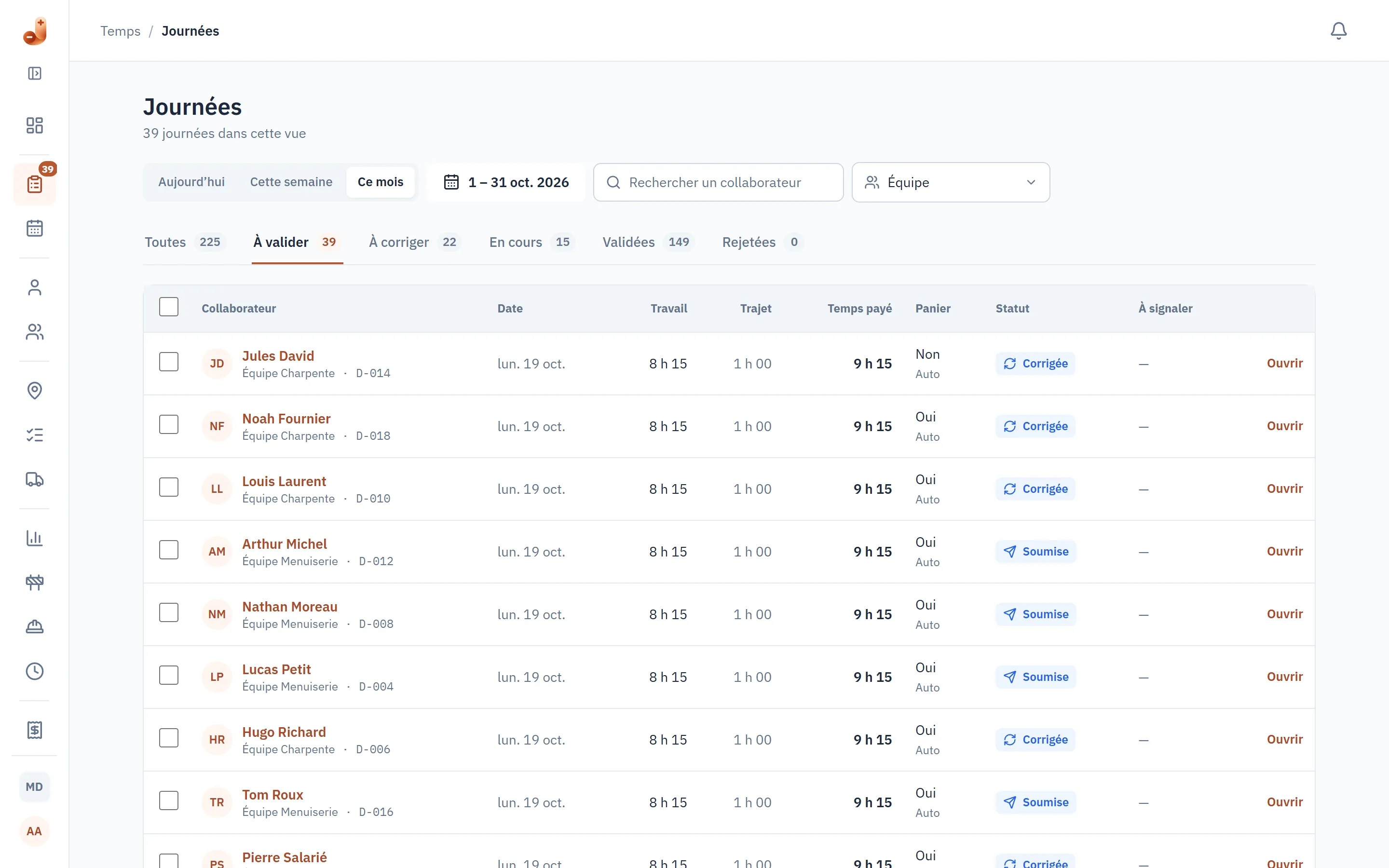Click Ouvrir for Hugo Richard

tap(1284, 739)
